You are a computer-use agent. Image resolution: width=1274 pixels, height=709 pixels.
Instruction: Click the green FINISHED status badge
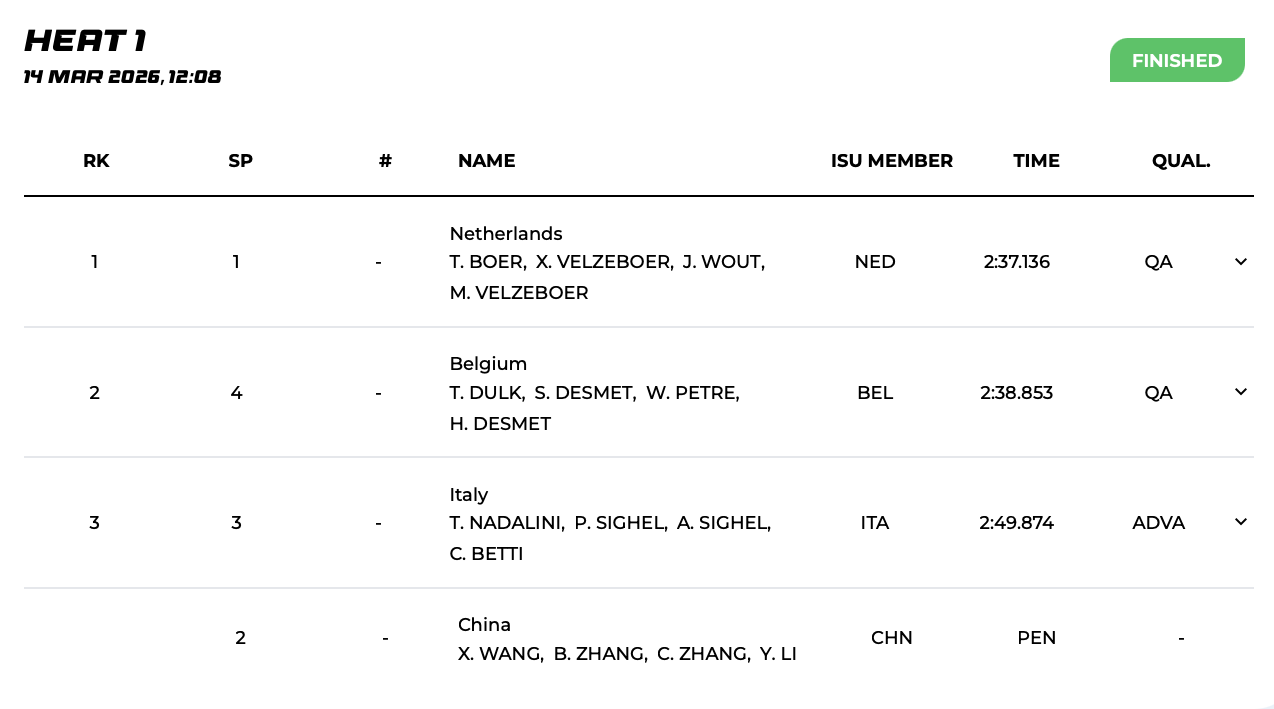1176,61
